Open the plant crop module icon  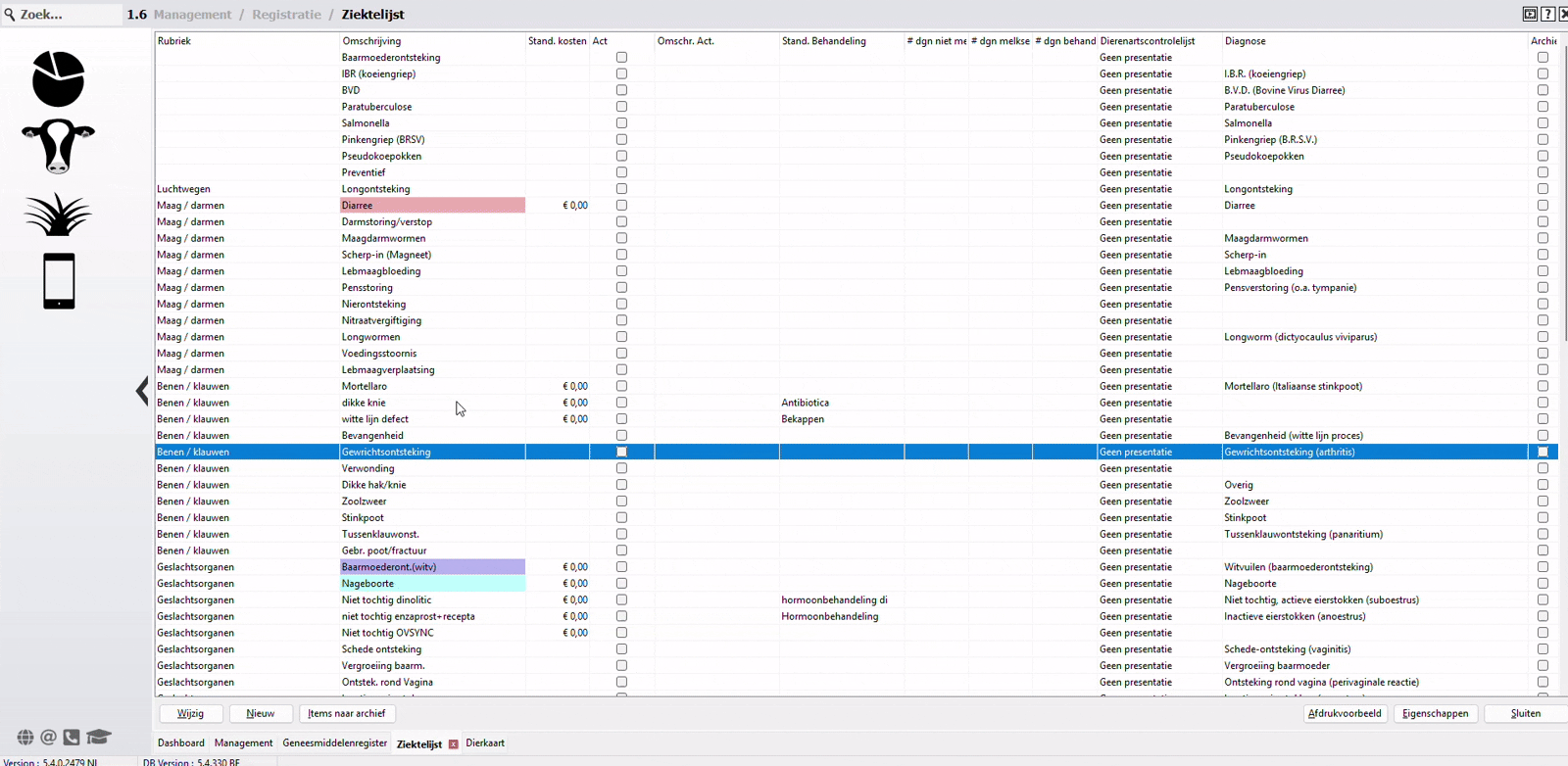coord(58,214)
